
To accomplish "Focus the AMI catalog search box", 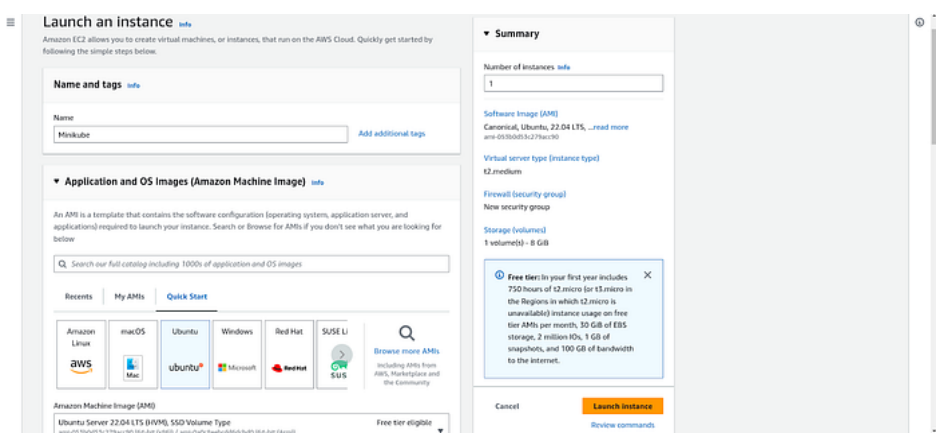I will (251, 264).
